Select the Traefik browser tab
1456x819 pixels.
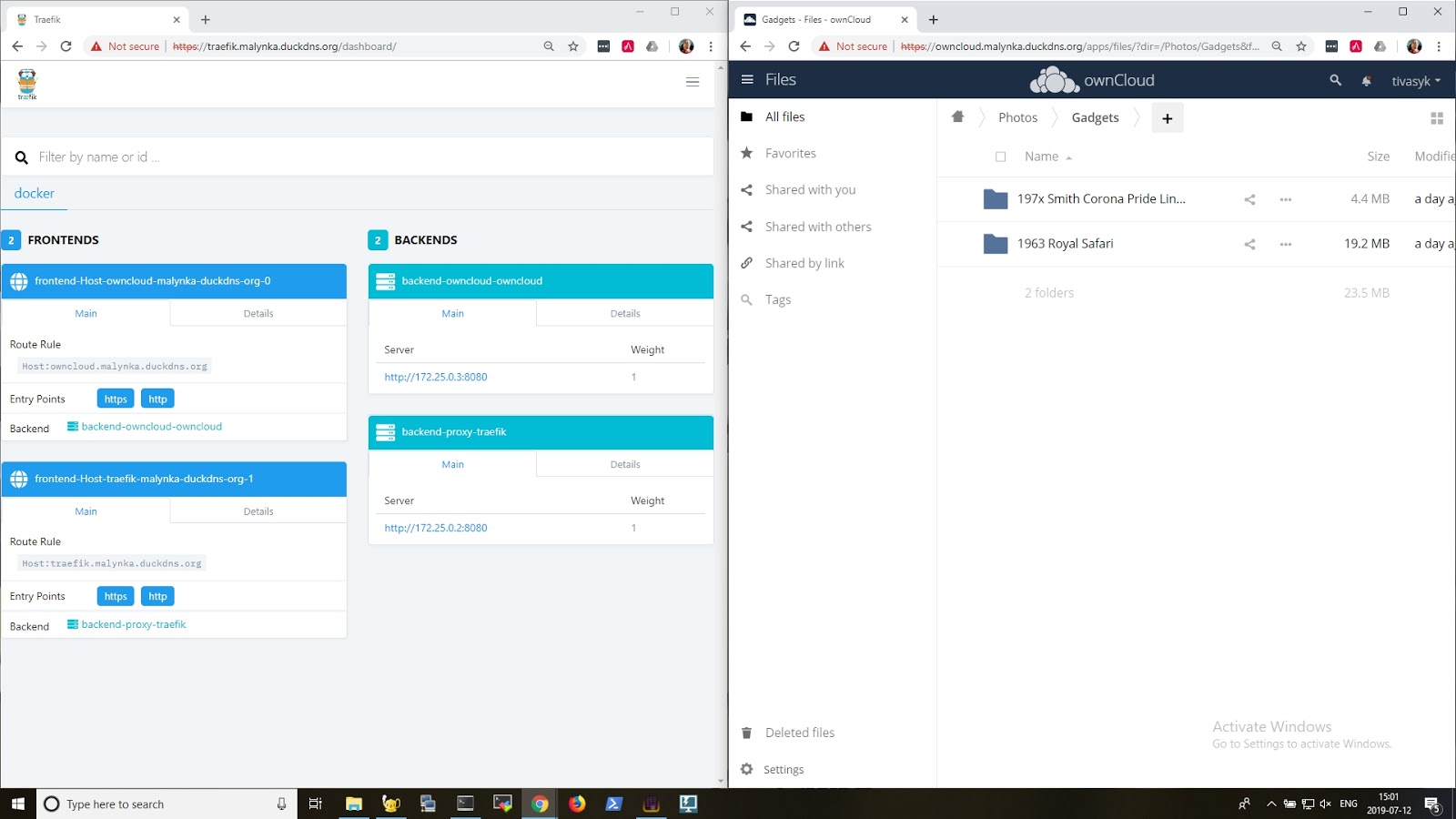click(x=97, y=19)
